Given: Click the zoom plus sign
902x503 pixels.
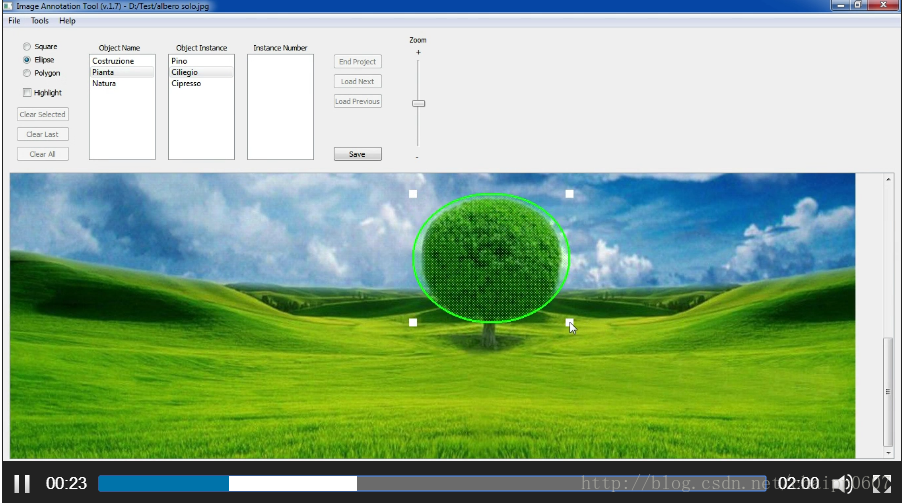Looking at the screenshot, I should 418,52.
